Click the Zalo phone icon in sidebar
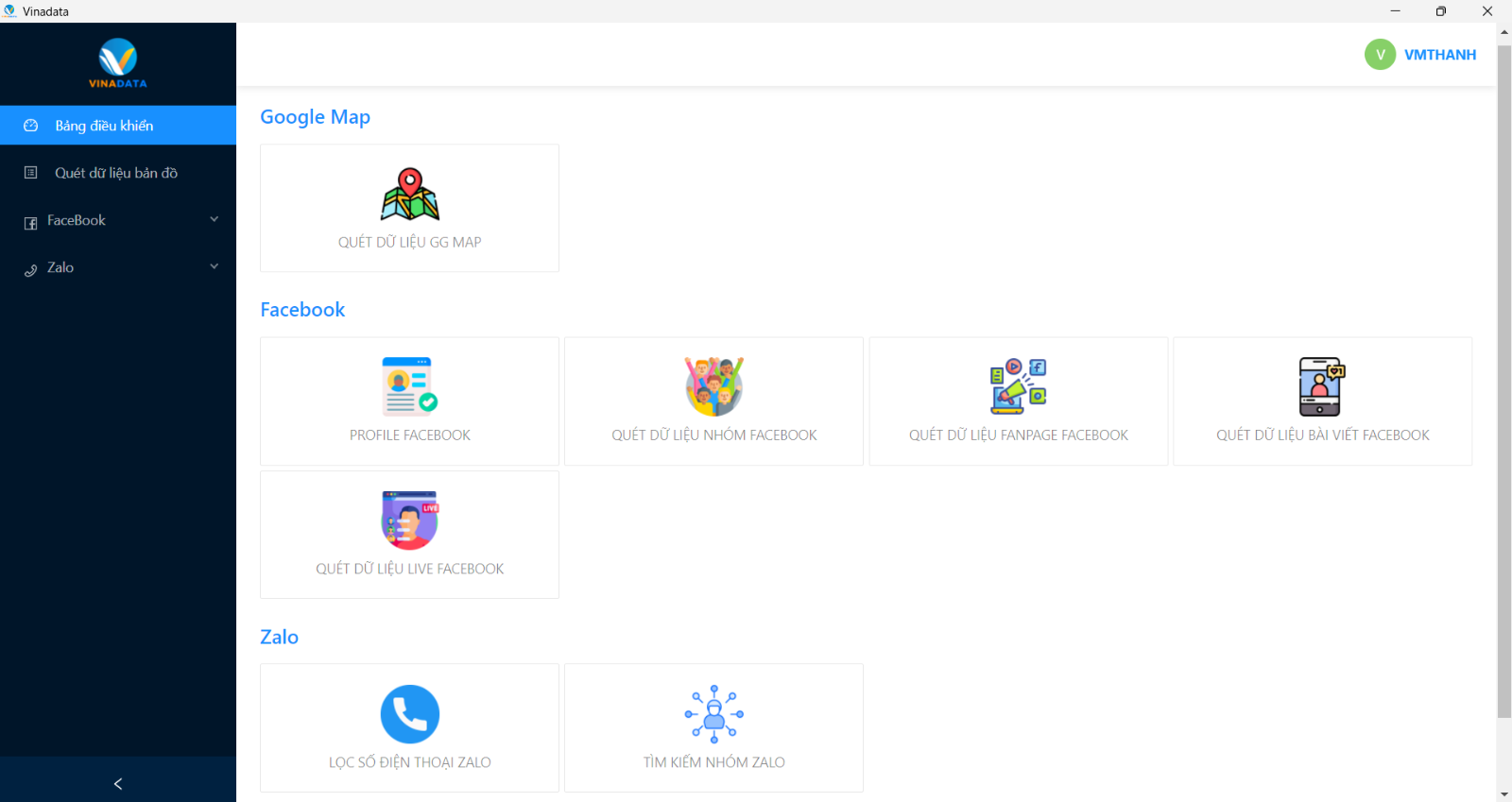 pos(31,270)
